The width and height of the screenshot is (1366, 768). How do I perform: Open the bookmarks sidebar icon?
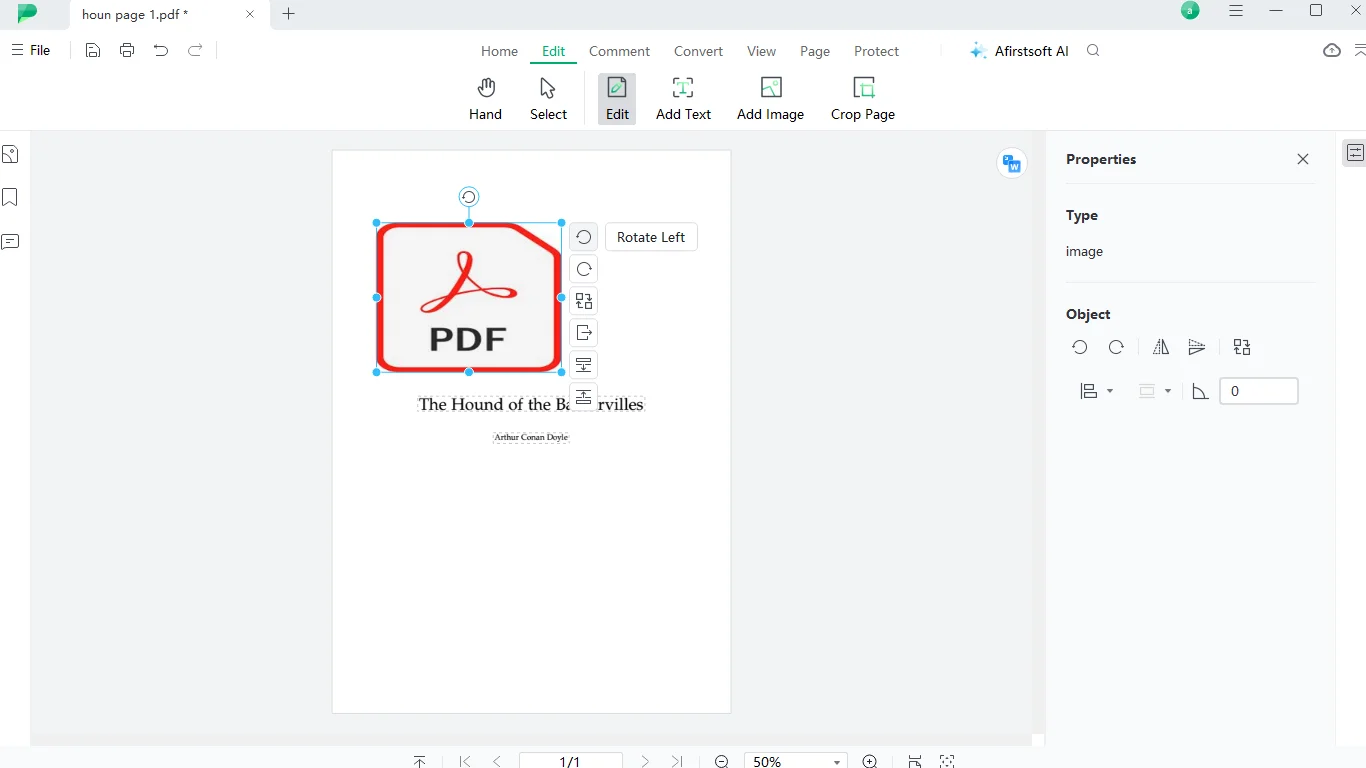[10, 197]
